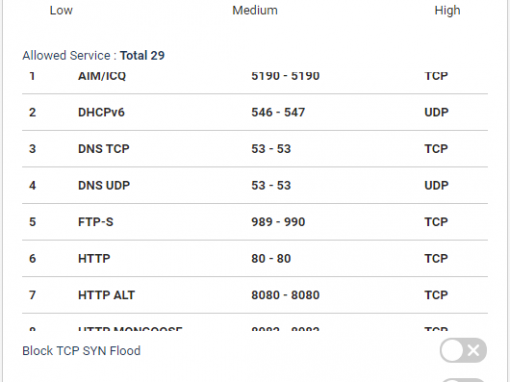Click the 989 - 990 port range
Screen dimensions: 510x382
pyautogui.click(x=278, y=222)
